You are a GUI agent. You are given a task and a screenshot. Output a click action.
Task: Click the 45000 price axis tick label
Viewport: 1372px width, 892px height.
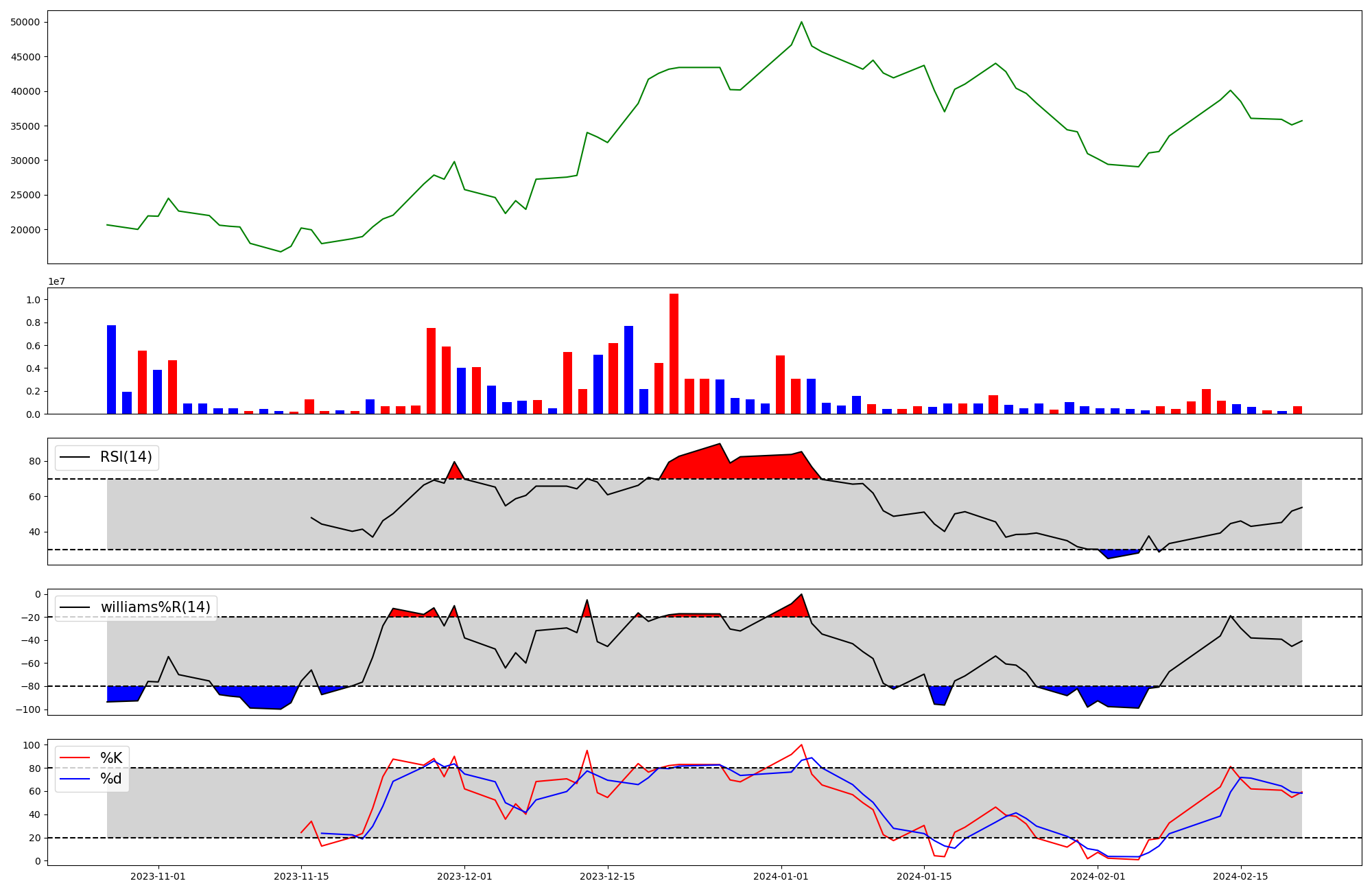click(x=25, y=57)
